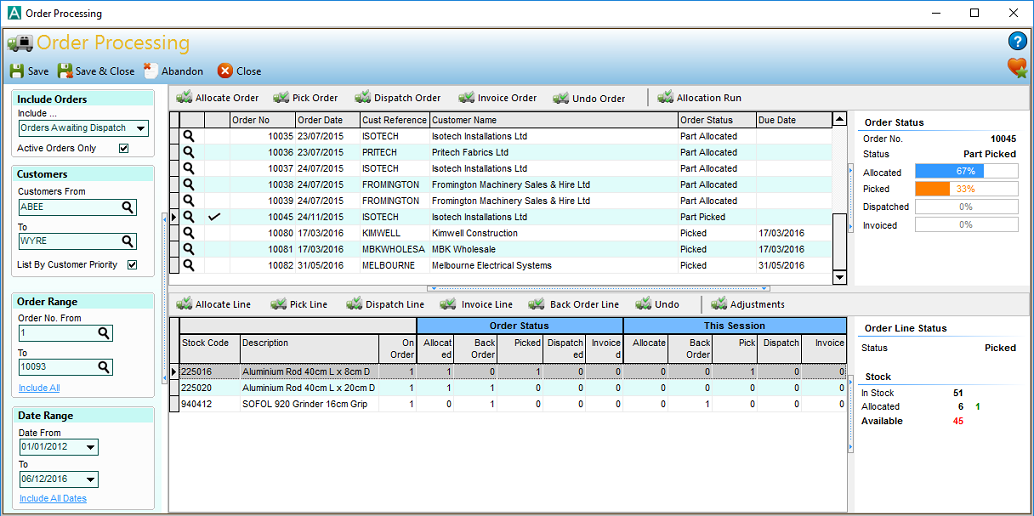Click the favourites heart-star icon
Screen dimensions: 1034x516
(x=1018, y=68)
